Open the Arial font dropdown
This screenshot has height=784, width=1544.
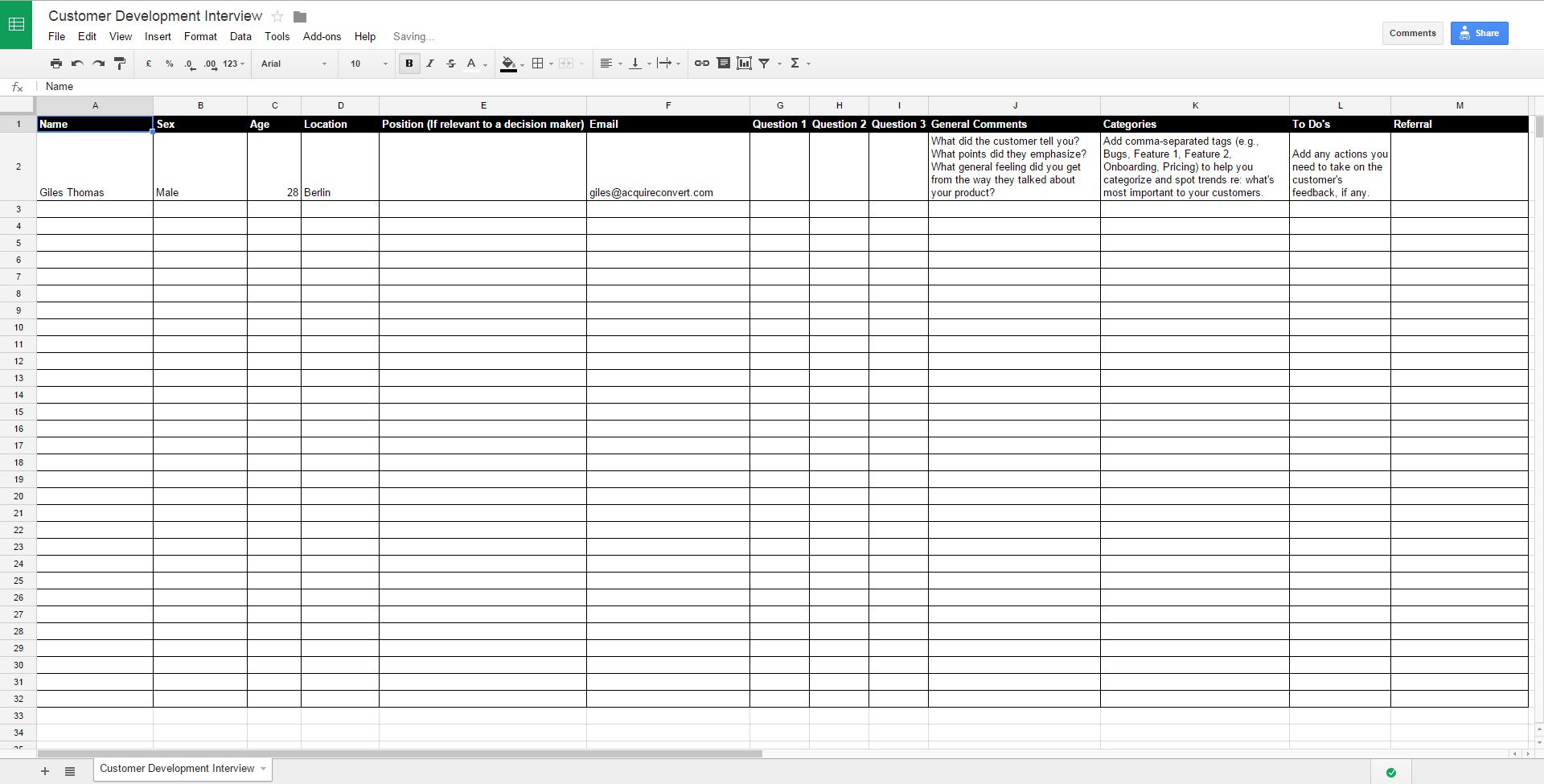(x=294, y=64)
